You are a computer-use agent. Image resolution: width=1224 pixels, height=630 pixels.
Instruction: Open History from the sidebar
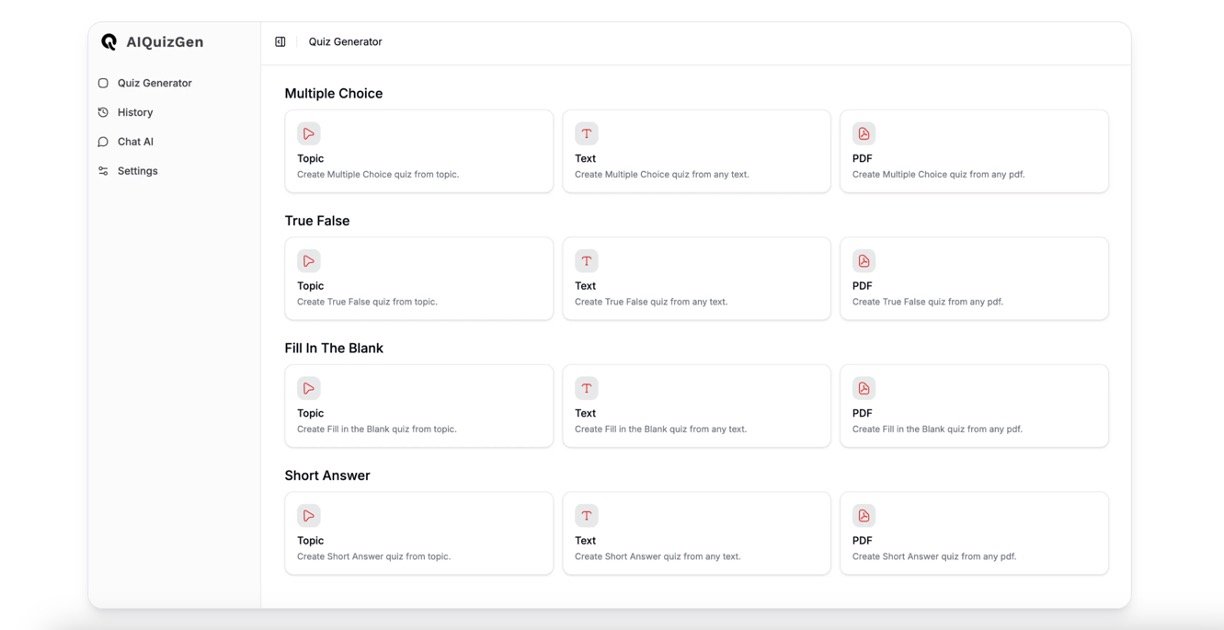[x=135, y=113]
